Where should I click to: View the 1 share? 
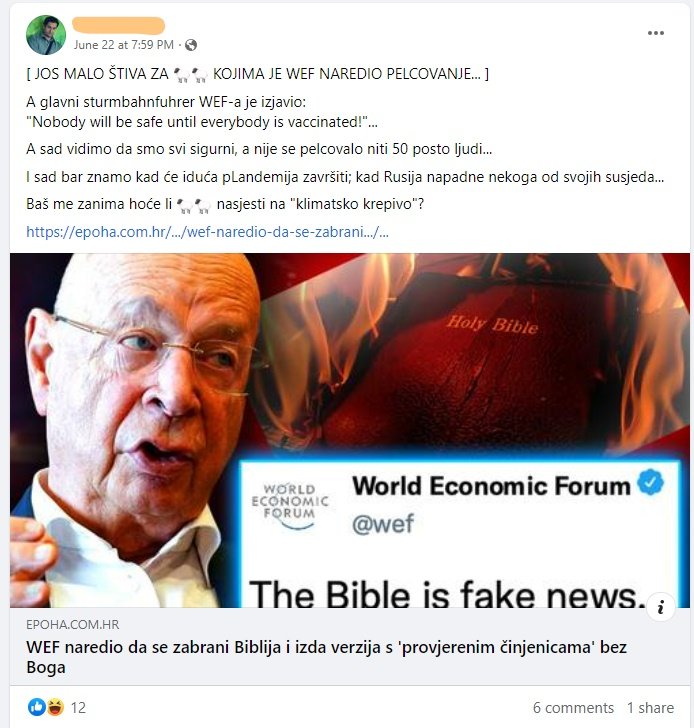pyautogui.click(x=650, y=708)
